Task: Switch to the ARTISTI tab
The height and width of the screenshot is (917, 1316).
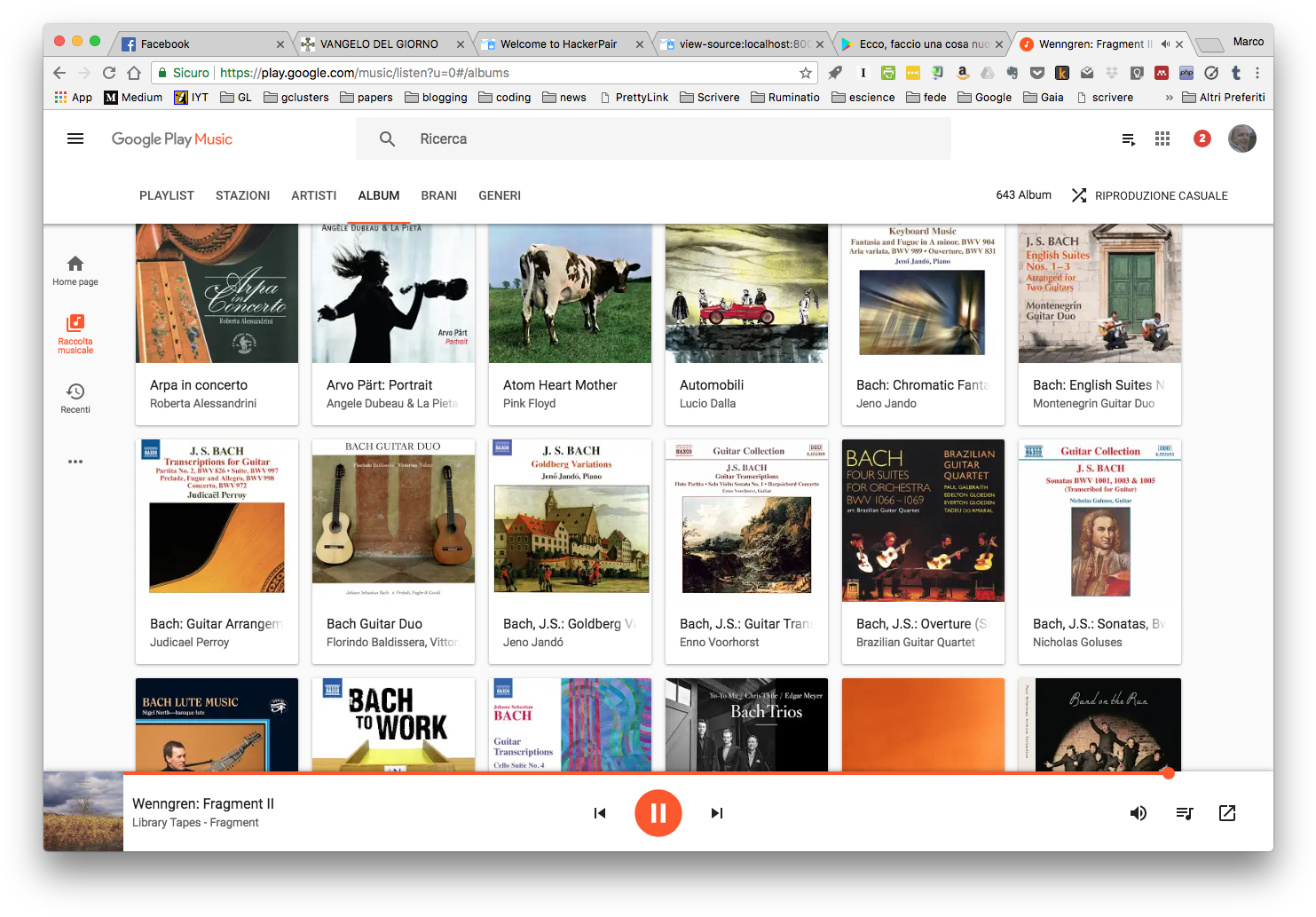Action: (x=314, y=195)
